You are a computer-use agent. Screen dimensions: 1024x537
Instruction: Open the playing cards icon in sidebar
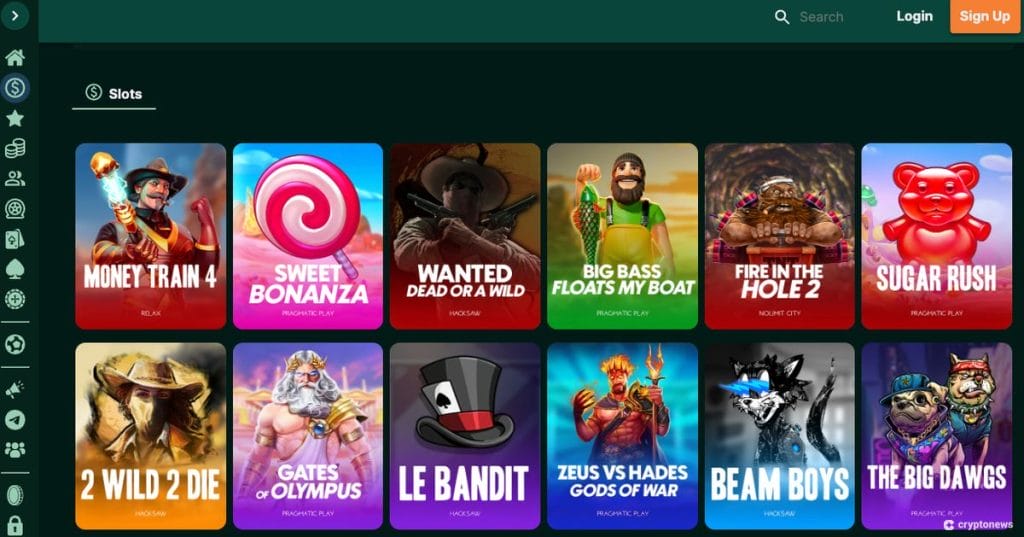click(15, 239)
